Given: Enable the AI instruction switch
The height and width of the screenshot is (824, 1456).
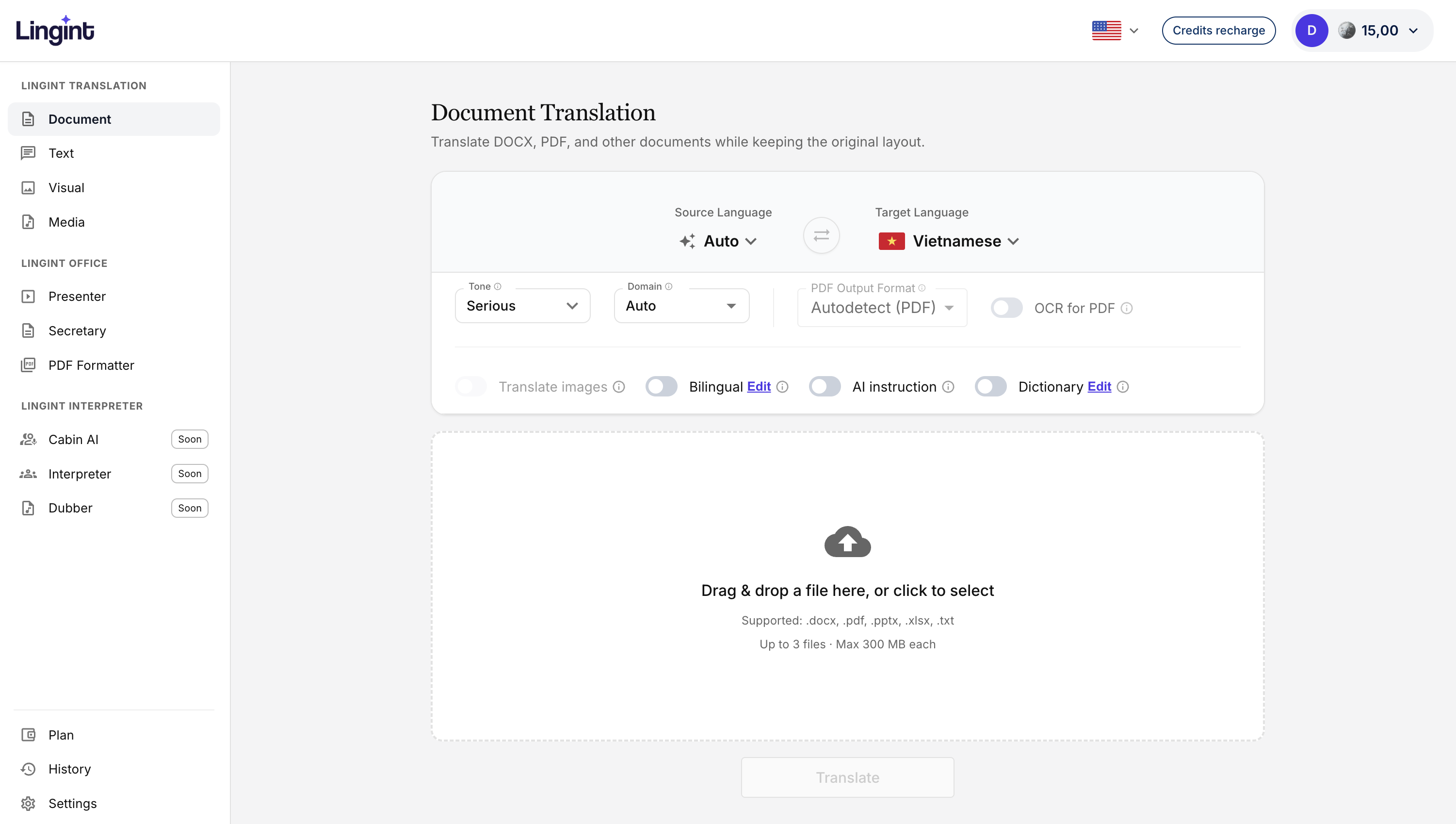Looking at the screenshot, I should (x=825, y=387).
